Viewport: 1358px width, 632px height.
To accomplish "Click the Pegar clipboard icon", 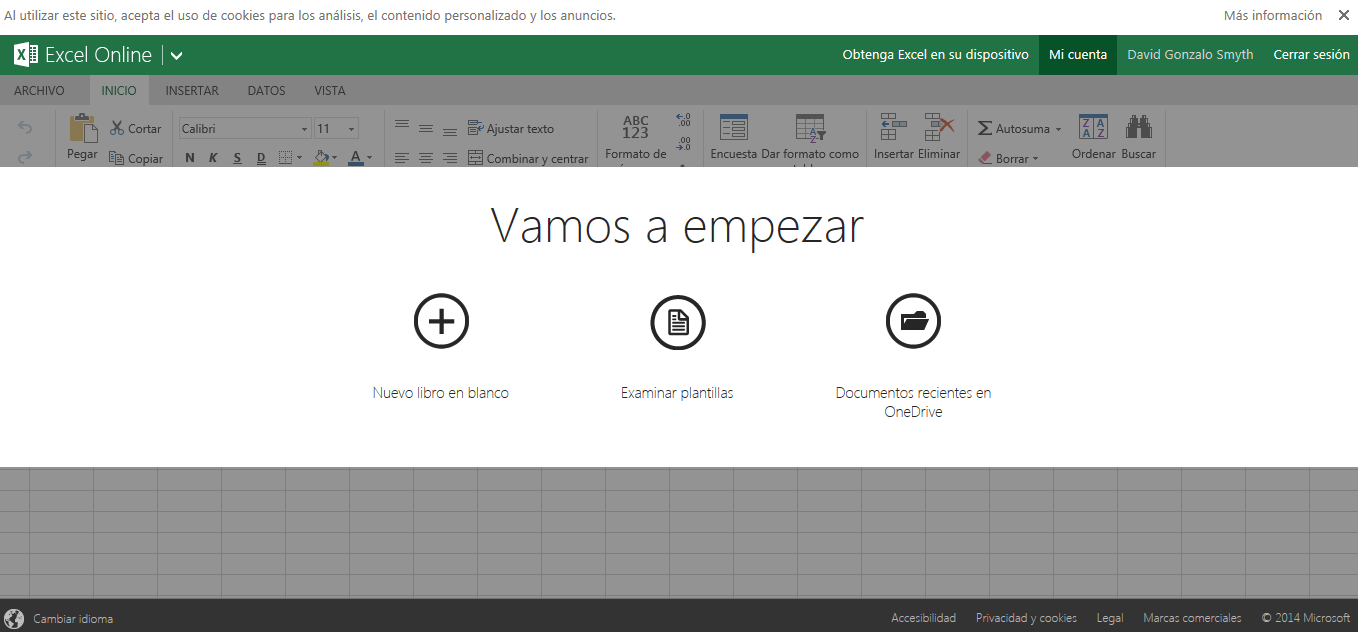I will pos(82,129).
